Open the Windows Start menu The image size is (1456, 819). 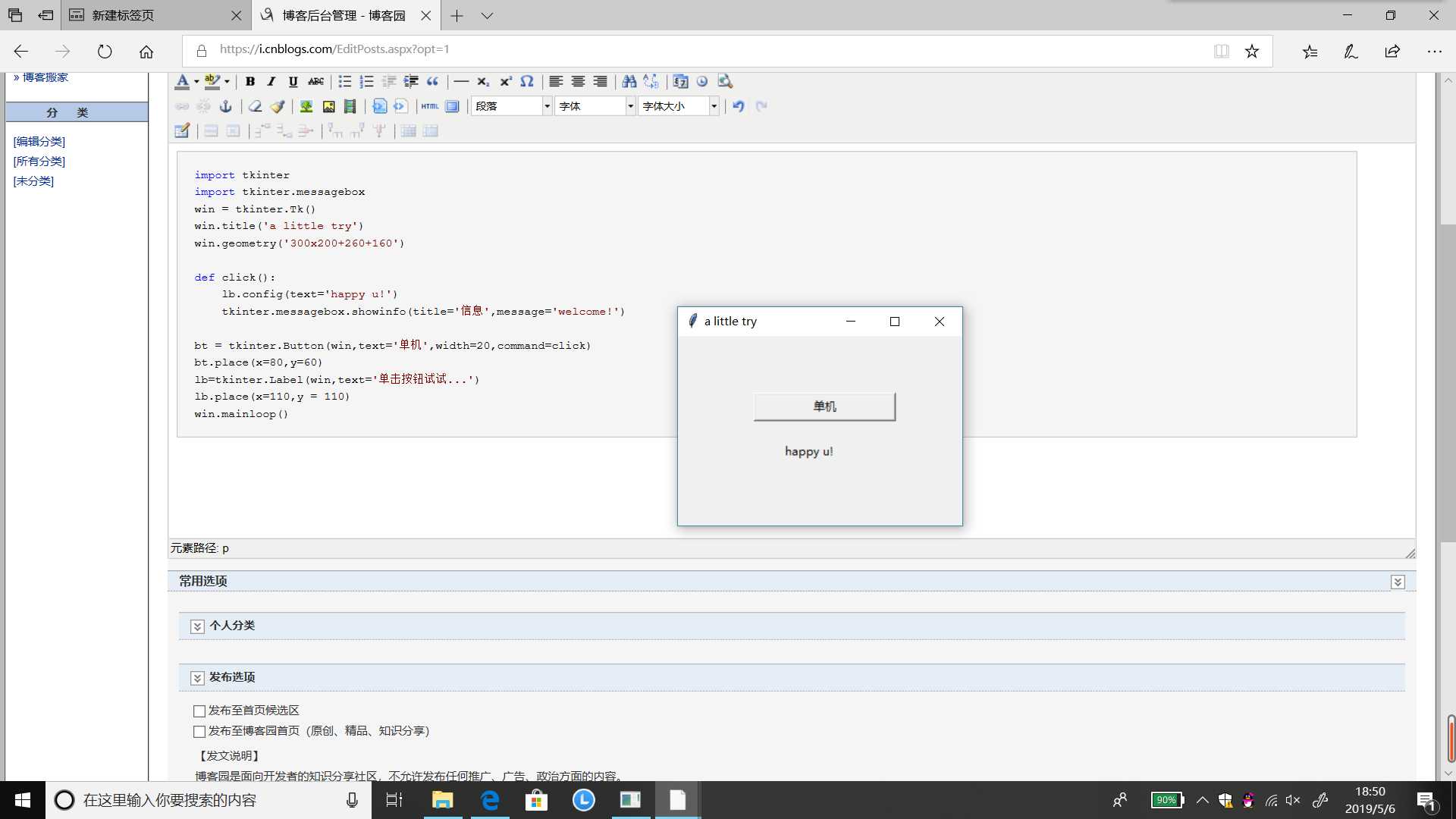tap(23, 800)
